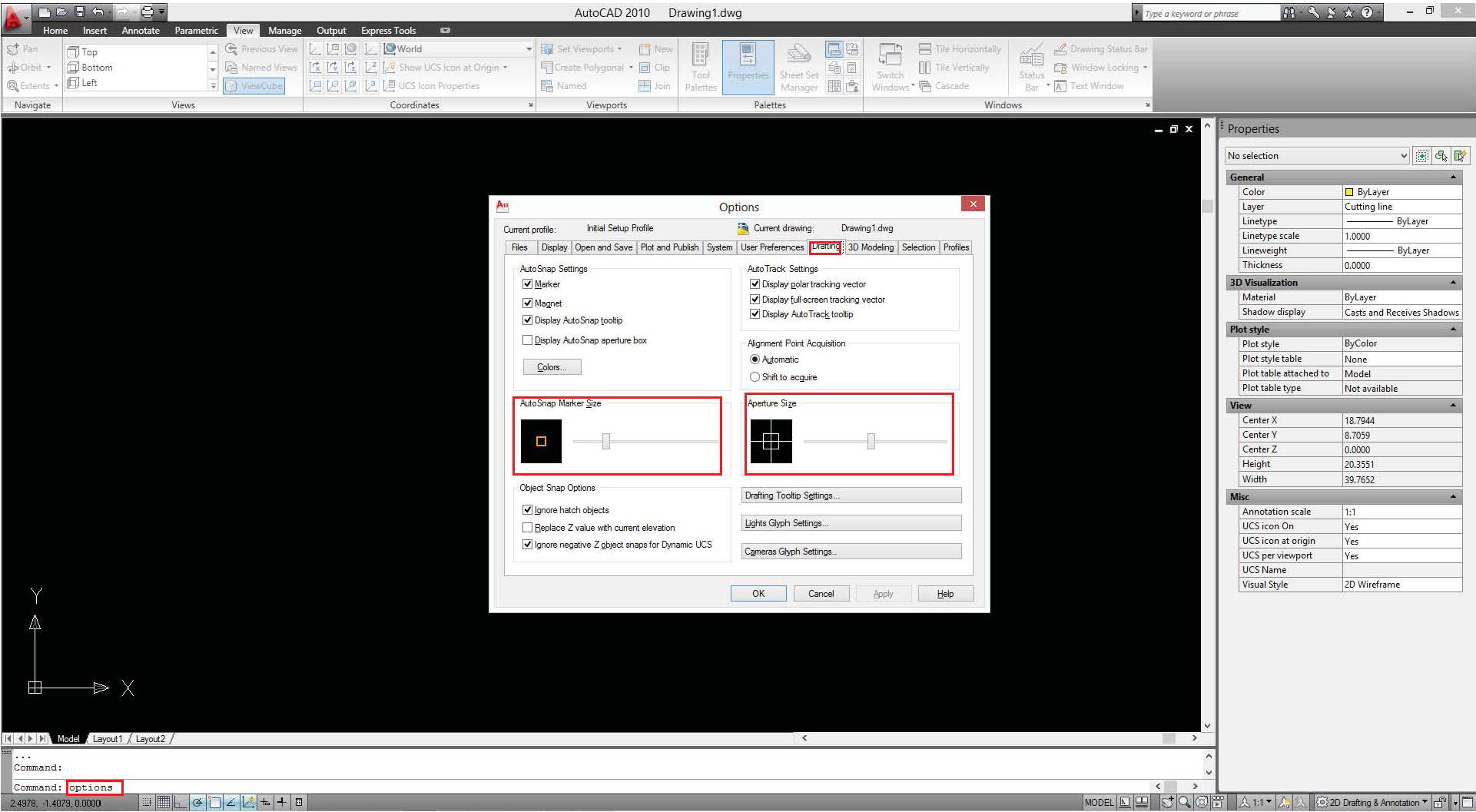Uncheck the Magnet checkbox

527,303
